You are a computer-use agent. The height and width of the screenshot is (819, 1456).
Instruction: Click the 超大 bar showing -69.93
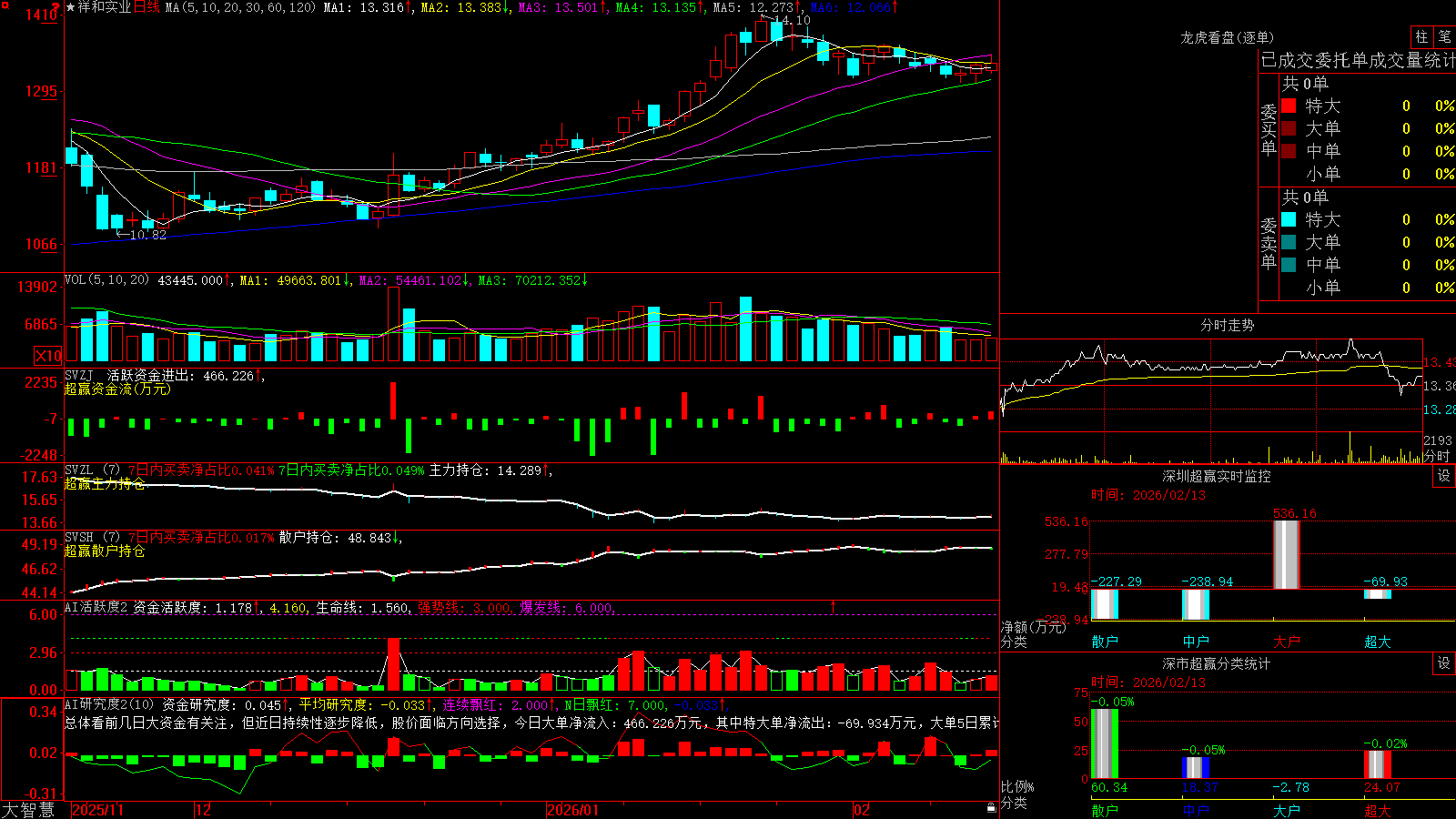click(1377, 594)
